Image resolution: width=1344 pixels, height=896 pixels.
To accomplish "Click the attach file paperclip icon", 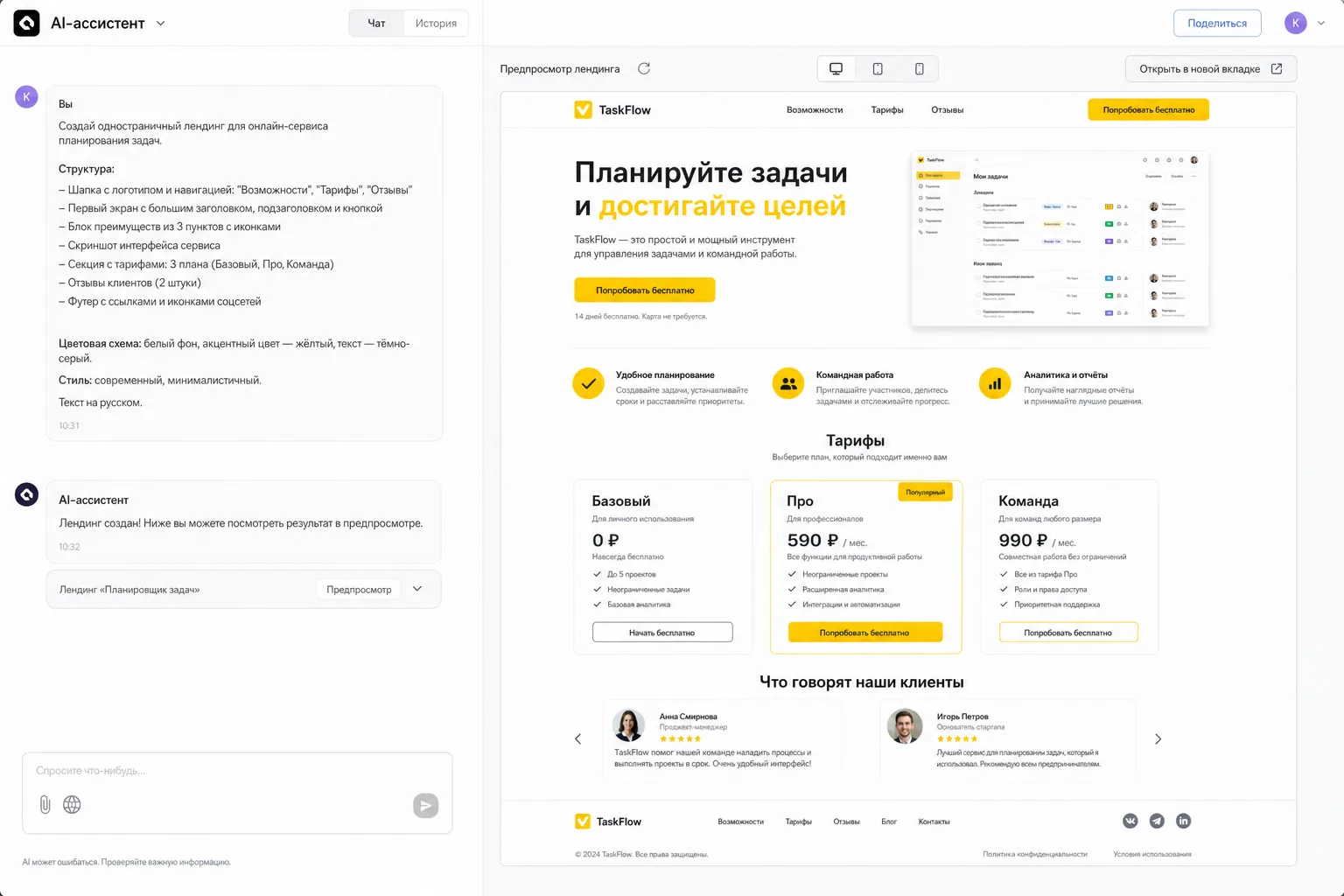I will pos(45,805).
